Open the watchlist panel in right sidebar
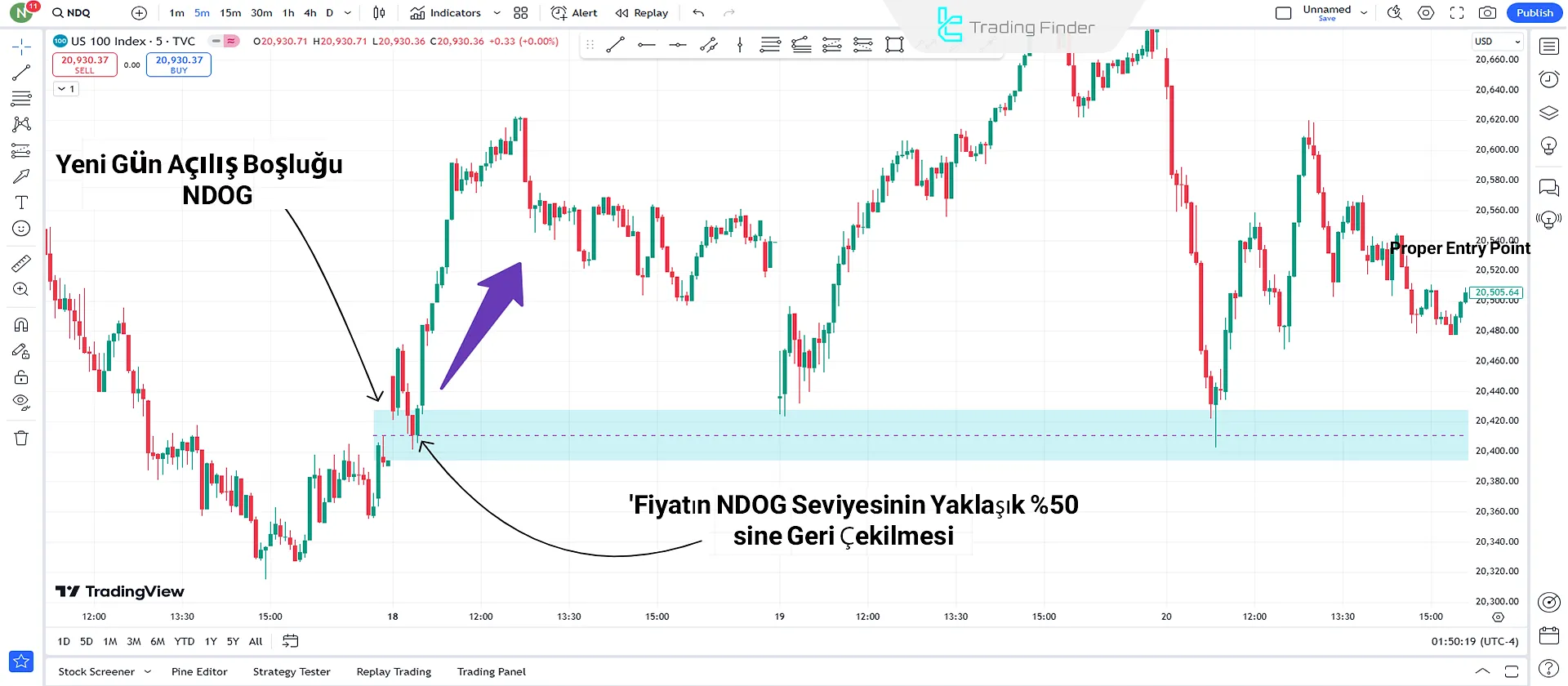The image size is (1568, 686). pyautogui.click(x=1548, y=47)
